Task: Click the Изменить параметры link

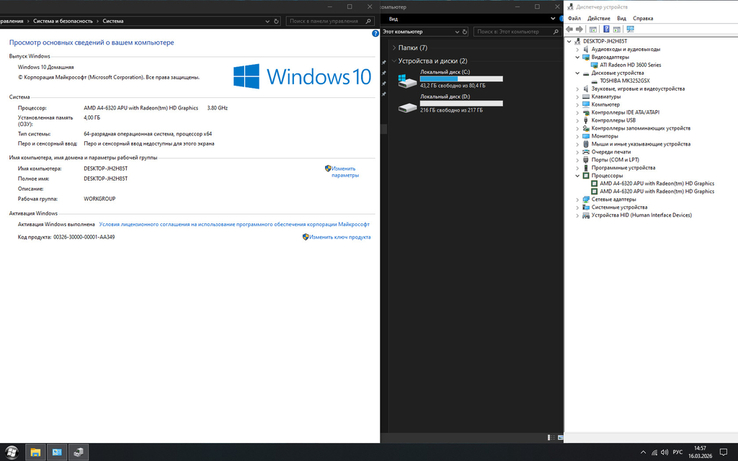Action: tap(345, 172)
